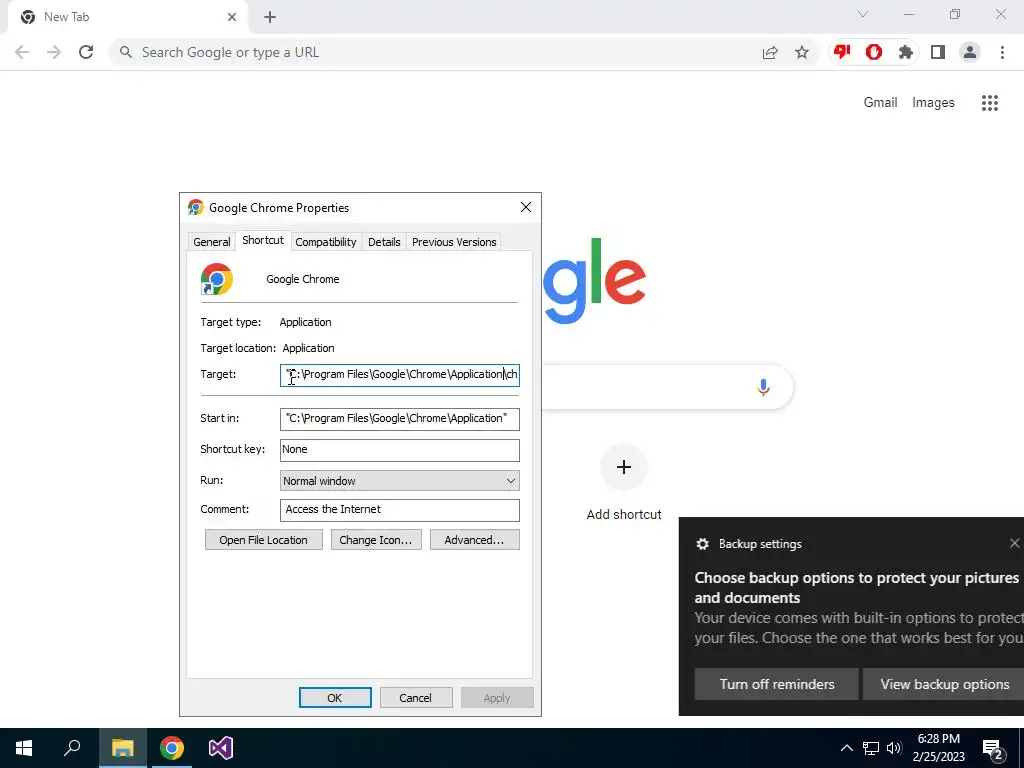Open the Windows Start menu

[x=24, y=748]
